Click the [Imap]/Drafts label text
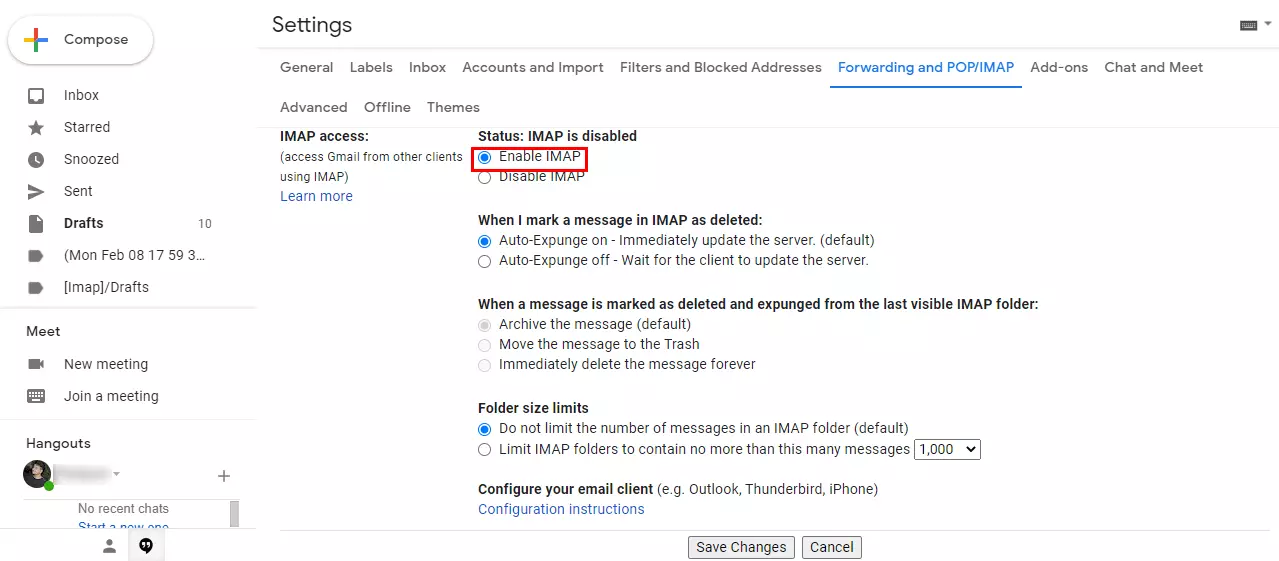 pos(106,288)
